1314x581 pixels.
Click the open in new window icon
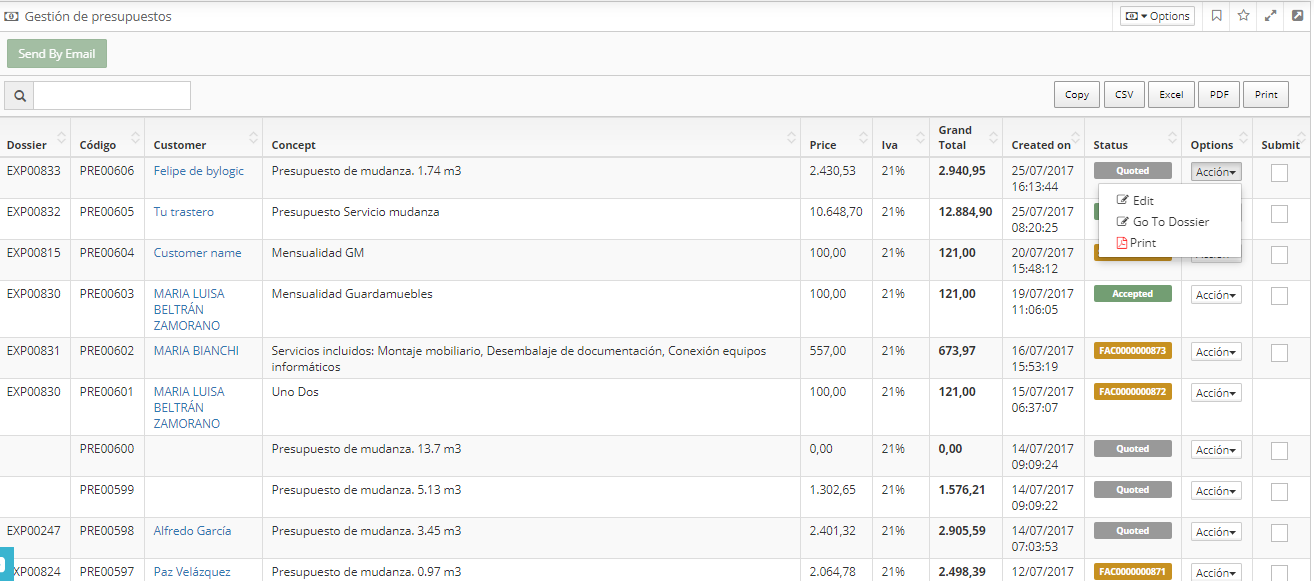[x=1298, y=16]
